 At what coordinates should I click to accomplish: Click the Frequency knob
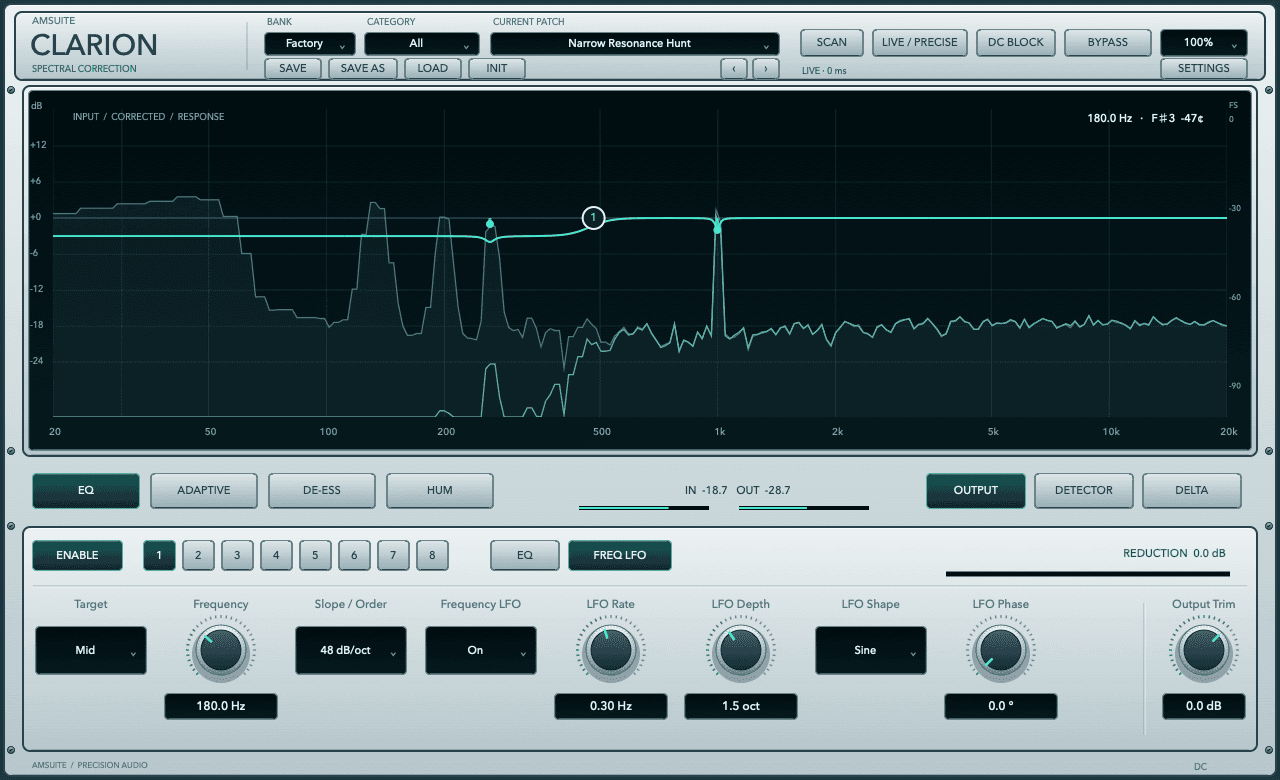tap(221, 651)
